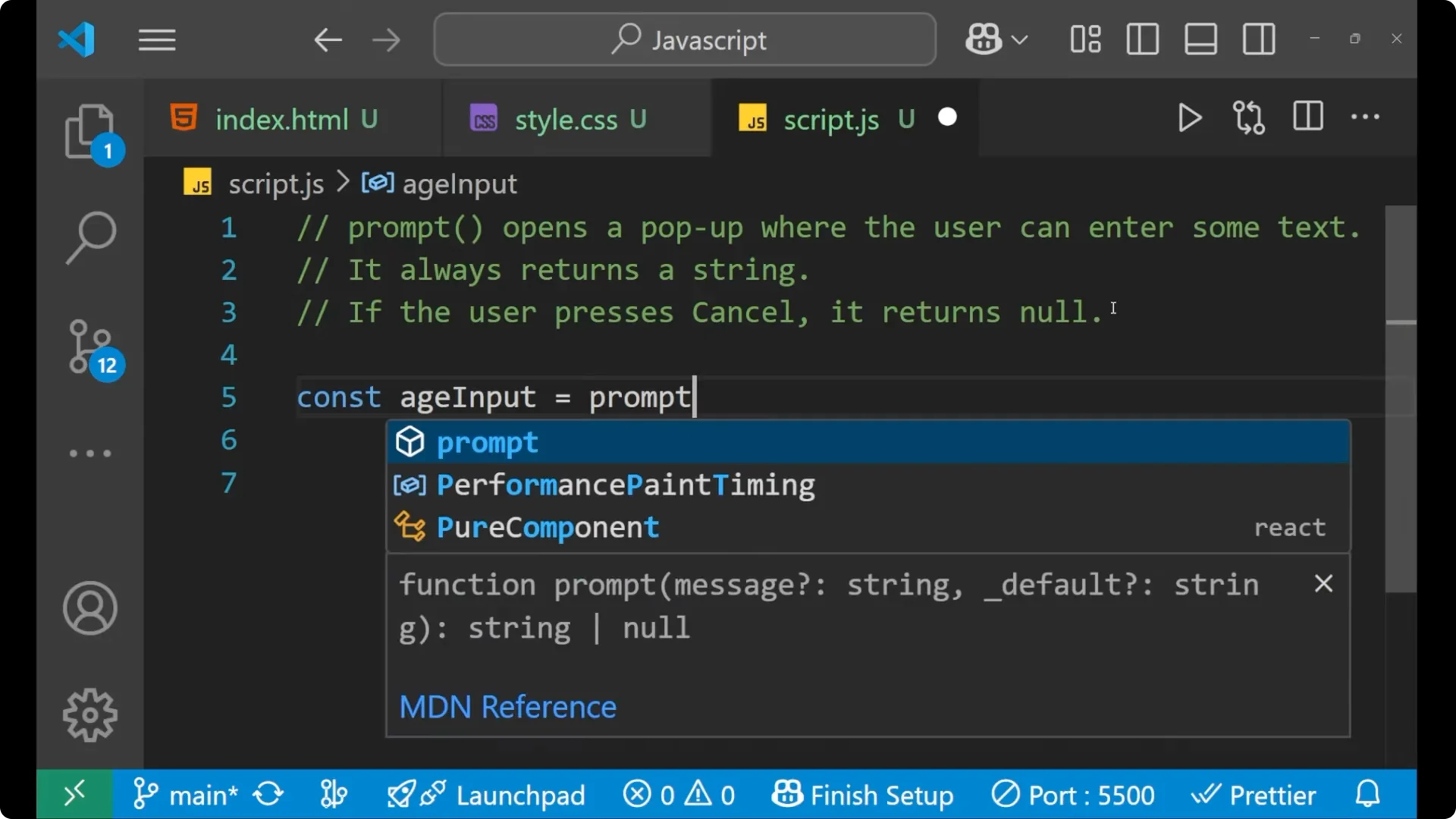Image resolution: width=1456 pixels, height=819 pixels.
Task: Open the editor more actions menu
Action: [1365, 117]
